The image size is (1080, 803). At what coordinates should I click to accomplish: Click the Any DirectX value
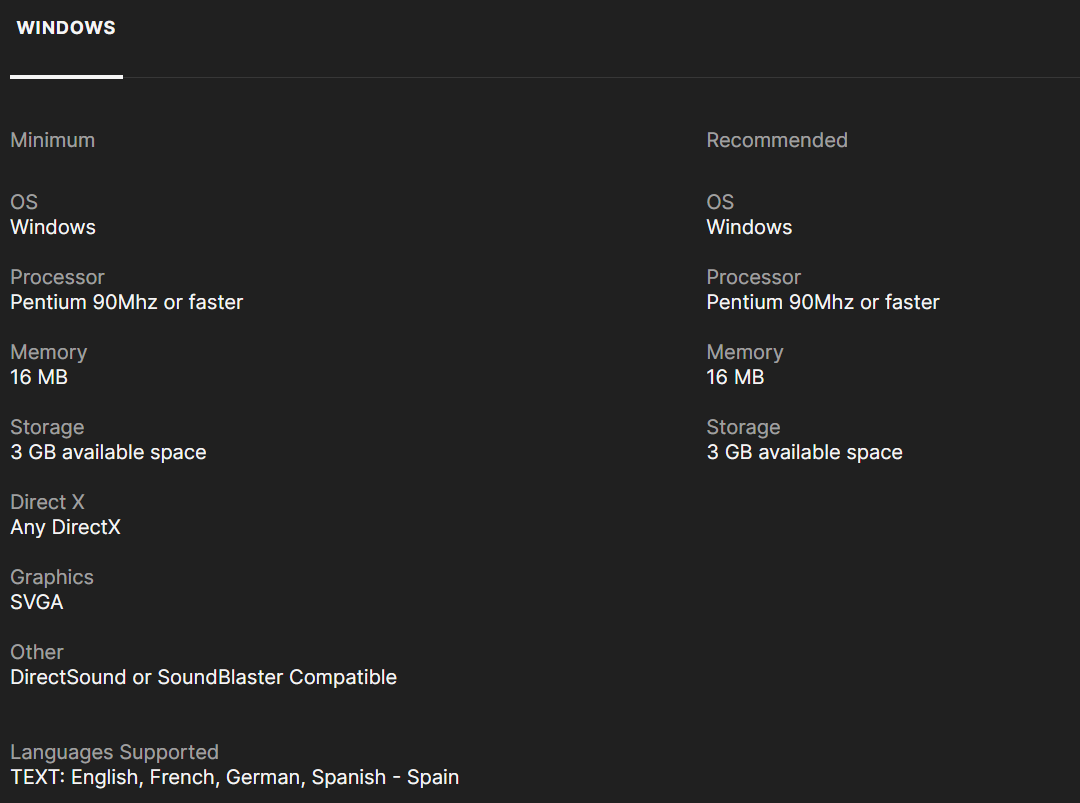(x=65, y=527)
